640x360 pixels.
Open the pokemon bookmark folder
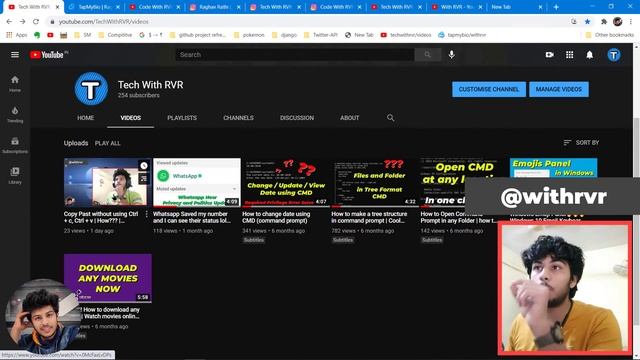[x=249, y=35]
